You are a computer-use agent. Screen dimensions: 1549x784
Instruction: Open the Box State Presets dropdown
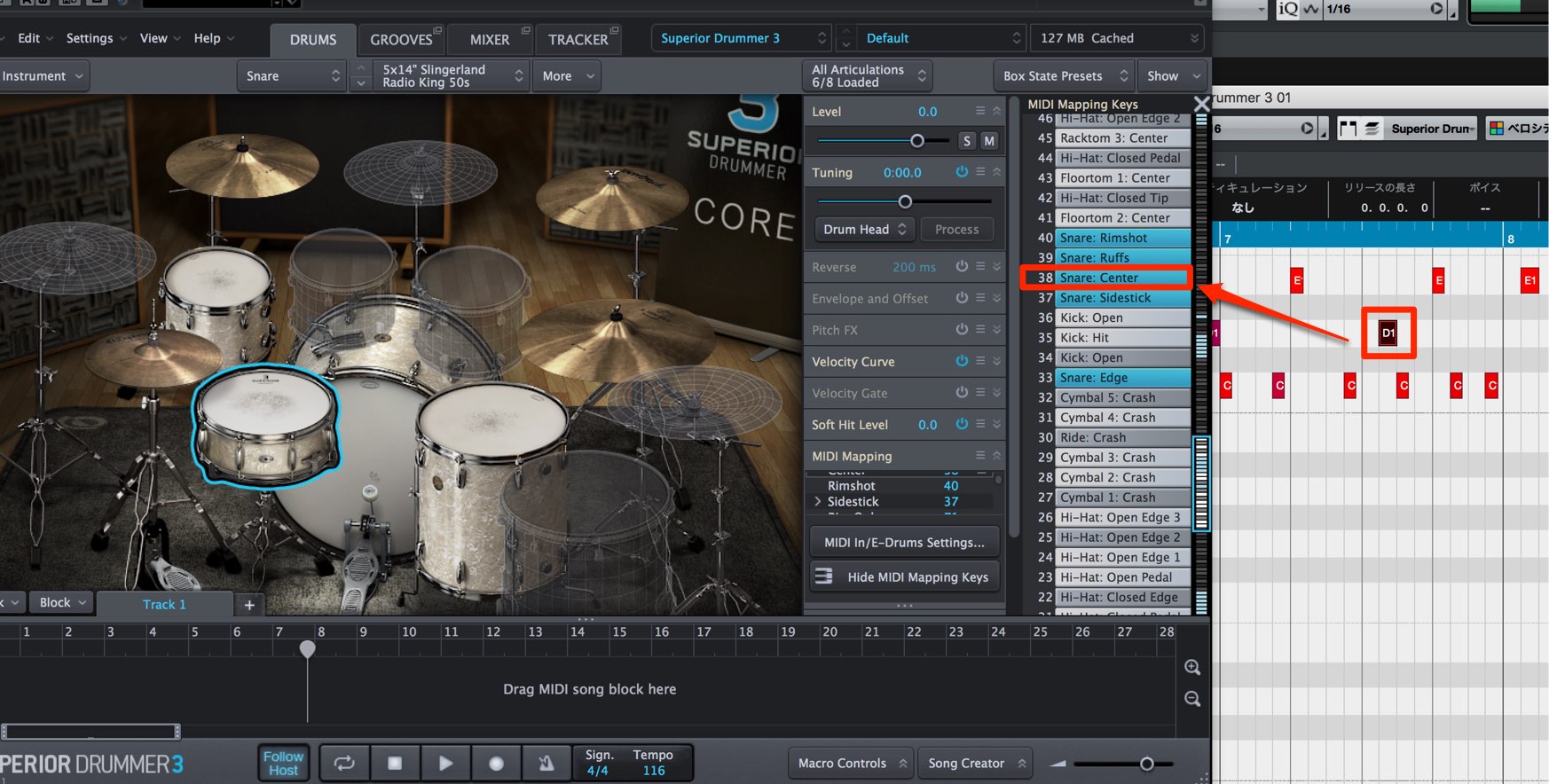point(1065,76)
